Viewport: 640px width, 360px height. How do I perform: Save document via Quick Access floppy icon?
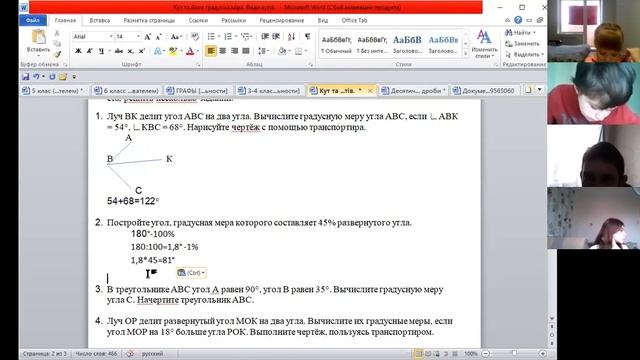coord(25,77)
